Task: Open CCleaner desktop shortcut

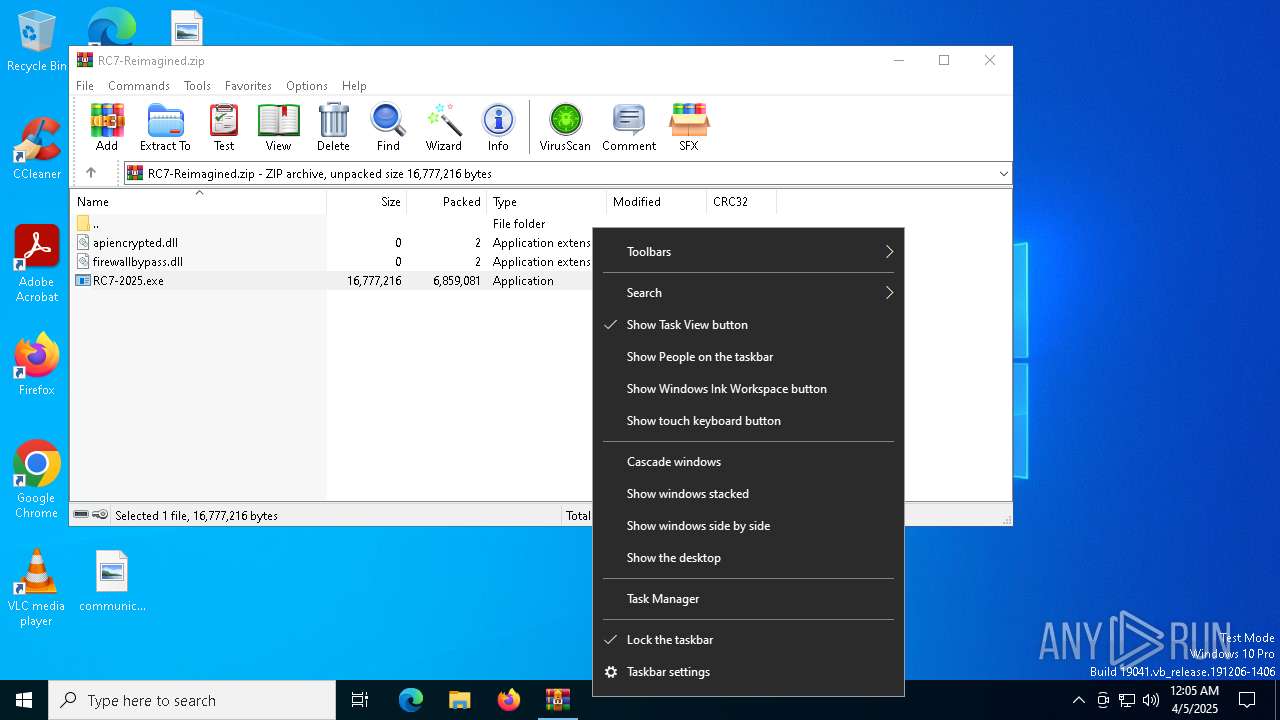Action: pyautogui.click(x=36, y=148)
